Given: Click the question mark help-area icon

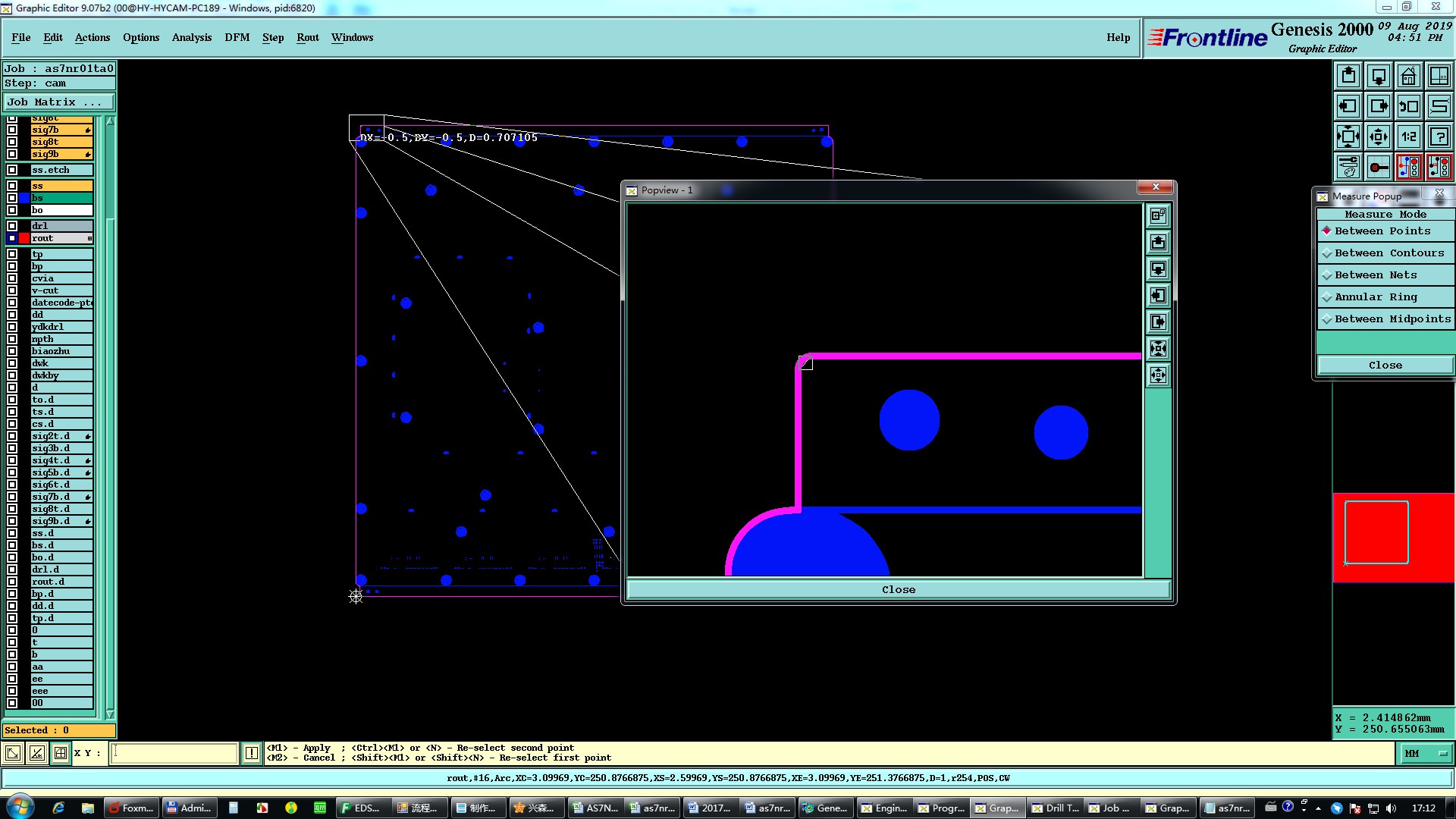Looking at the screenshot, I should (1439, 136).
